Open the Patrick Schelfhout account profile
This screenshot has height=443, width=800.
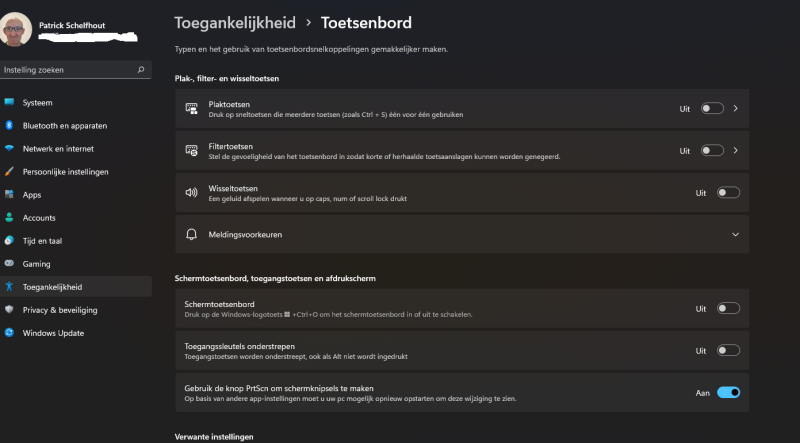[x=69, y=29]
